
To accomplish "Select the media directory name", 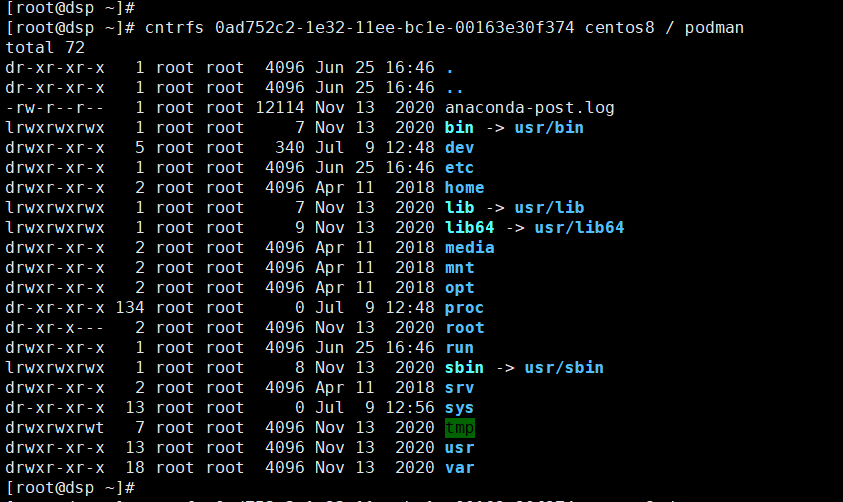I will pyautogui.click(x=469, y=248).
